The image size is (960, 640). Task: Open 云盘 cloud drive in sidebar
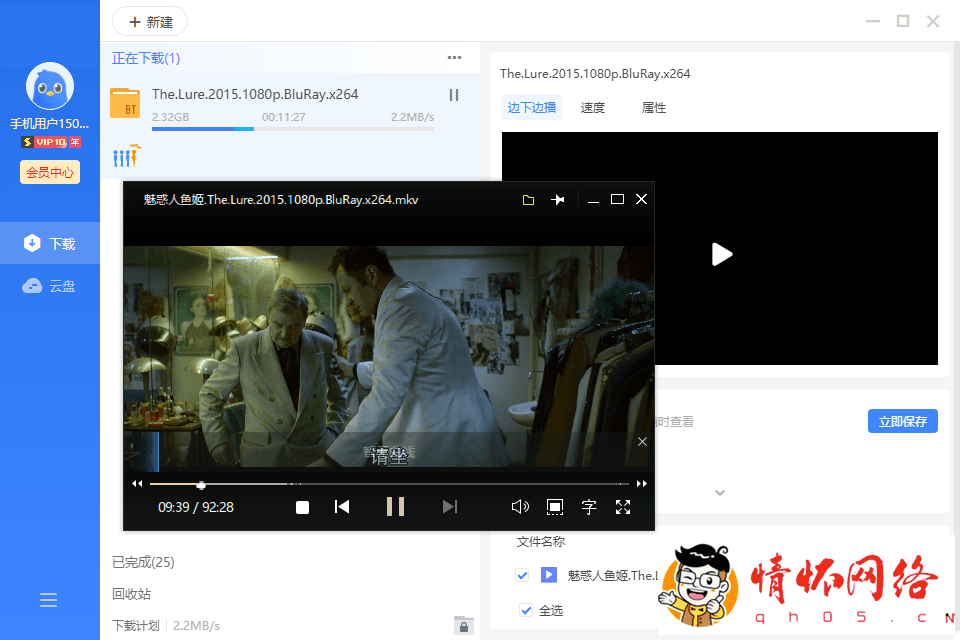pyautogui.click(x=50, y=286)
